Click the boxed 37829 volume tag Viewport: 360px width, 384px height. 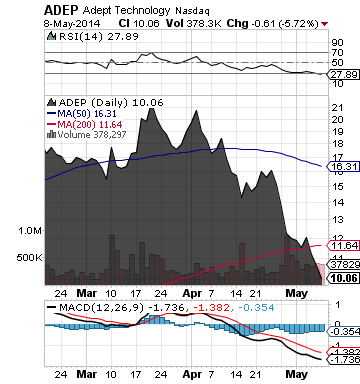point(344,265)
